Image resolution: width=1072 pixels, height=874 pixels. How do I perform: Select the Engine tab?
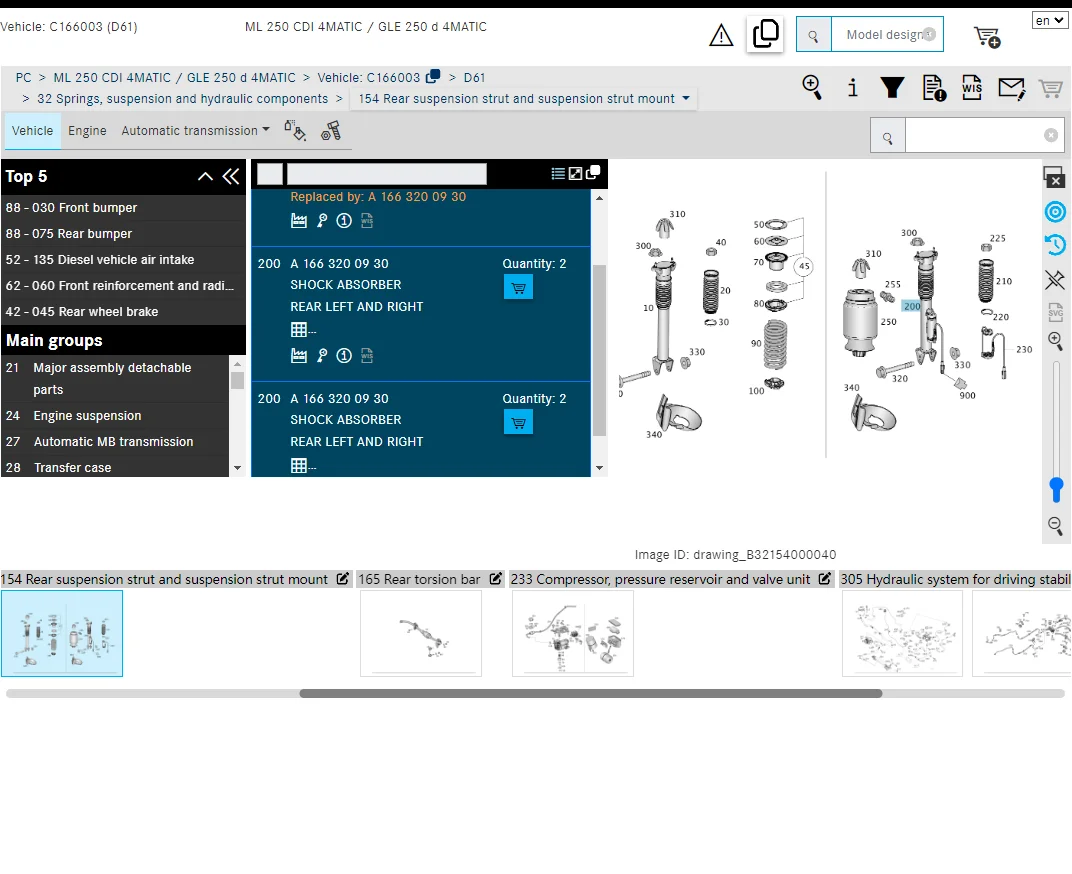[x=87, y=131]
